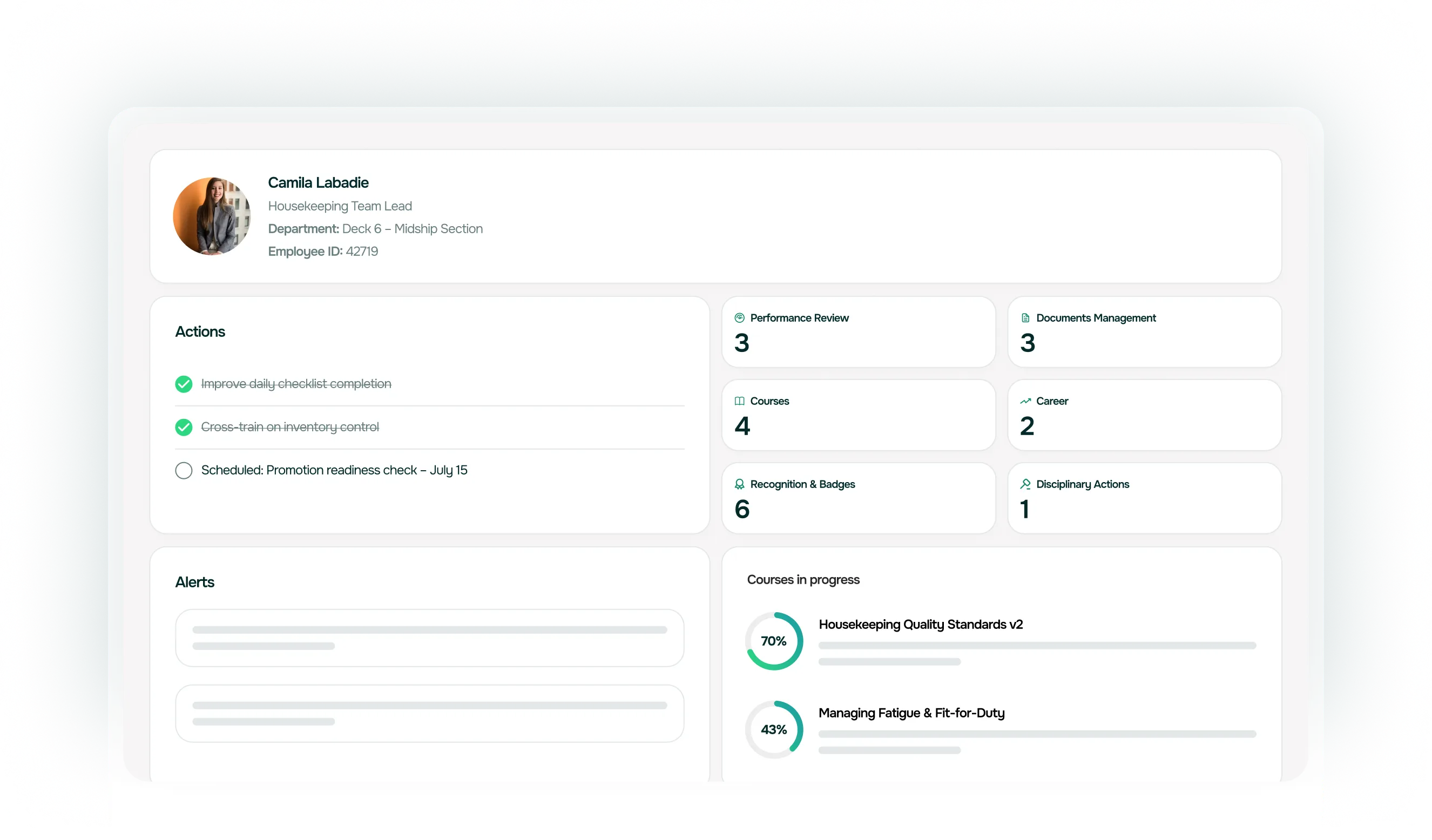Click the 70% progress ring

coord(774,641)
